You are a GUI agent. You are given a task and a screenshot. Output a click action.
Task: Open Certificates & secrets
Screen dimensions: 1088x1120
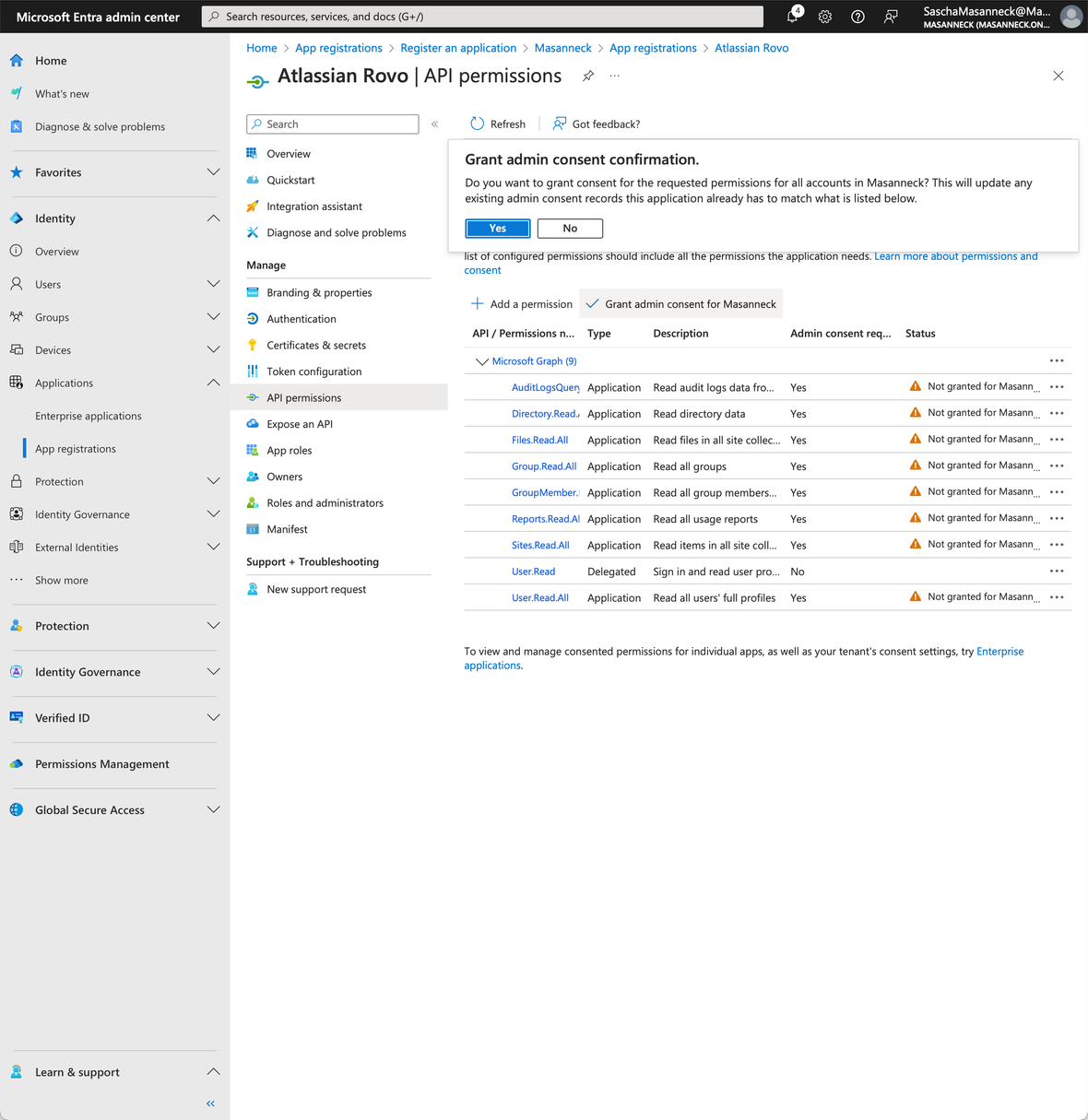tap(315, 345)
